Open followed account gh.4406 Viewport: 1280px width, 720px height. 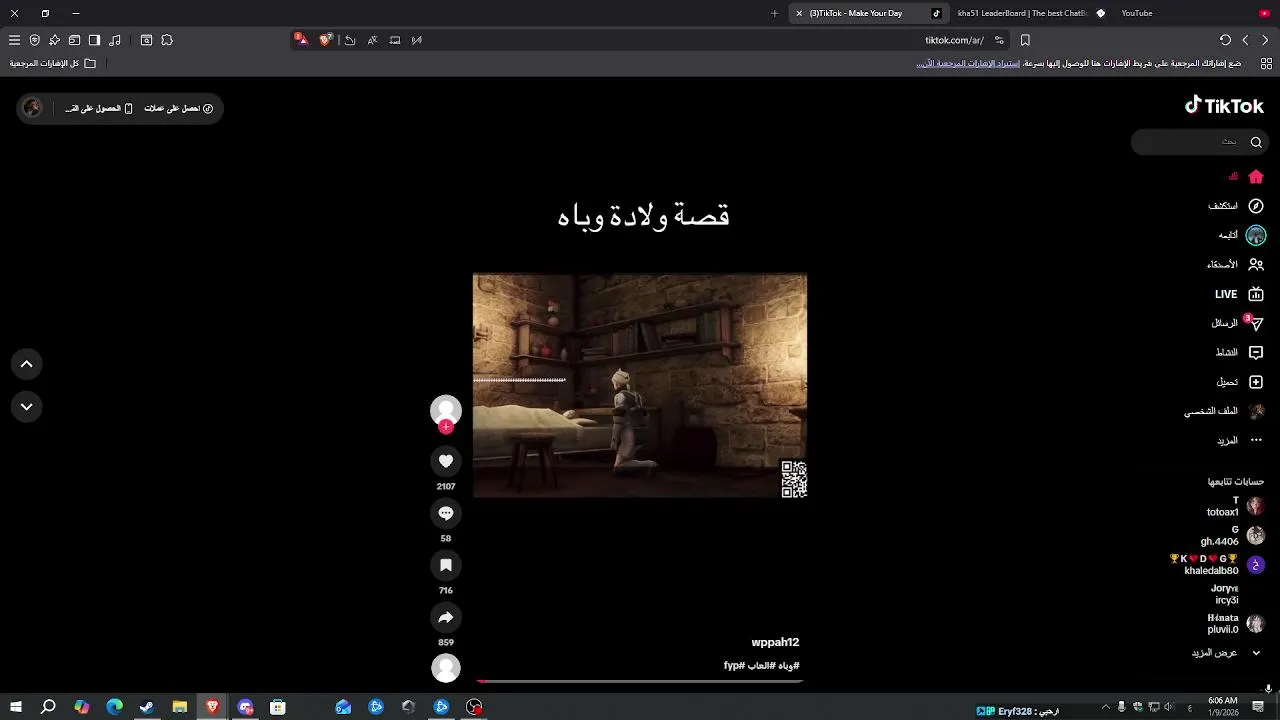[x=1232, y=536]
